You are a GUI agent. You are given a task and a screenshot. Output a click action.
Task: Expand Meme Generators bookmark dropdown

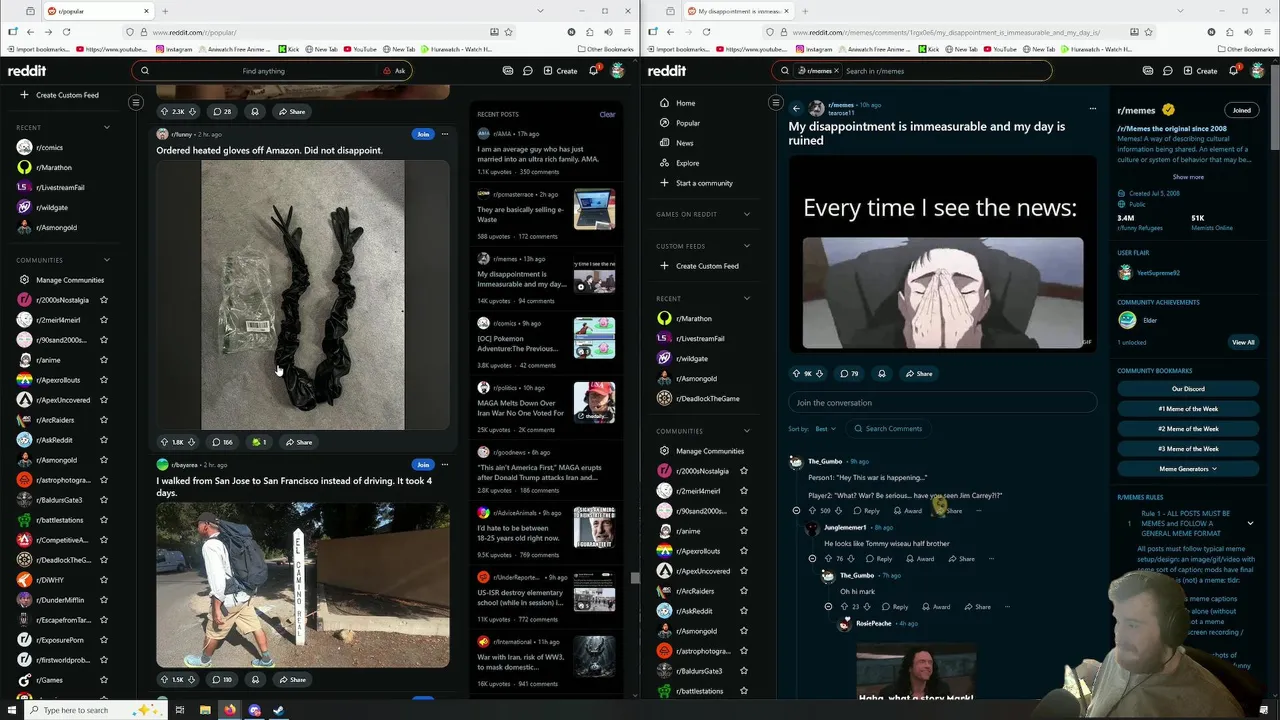click(1188, 469)
